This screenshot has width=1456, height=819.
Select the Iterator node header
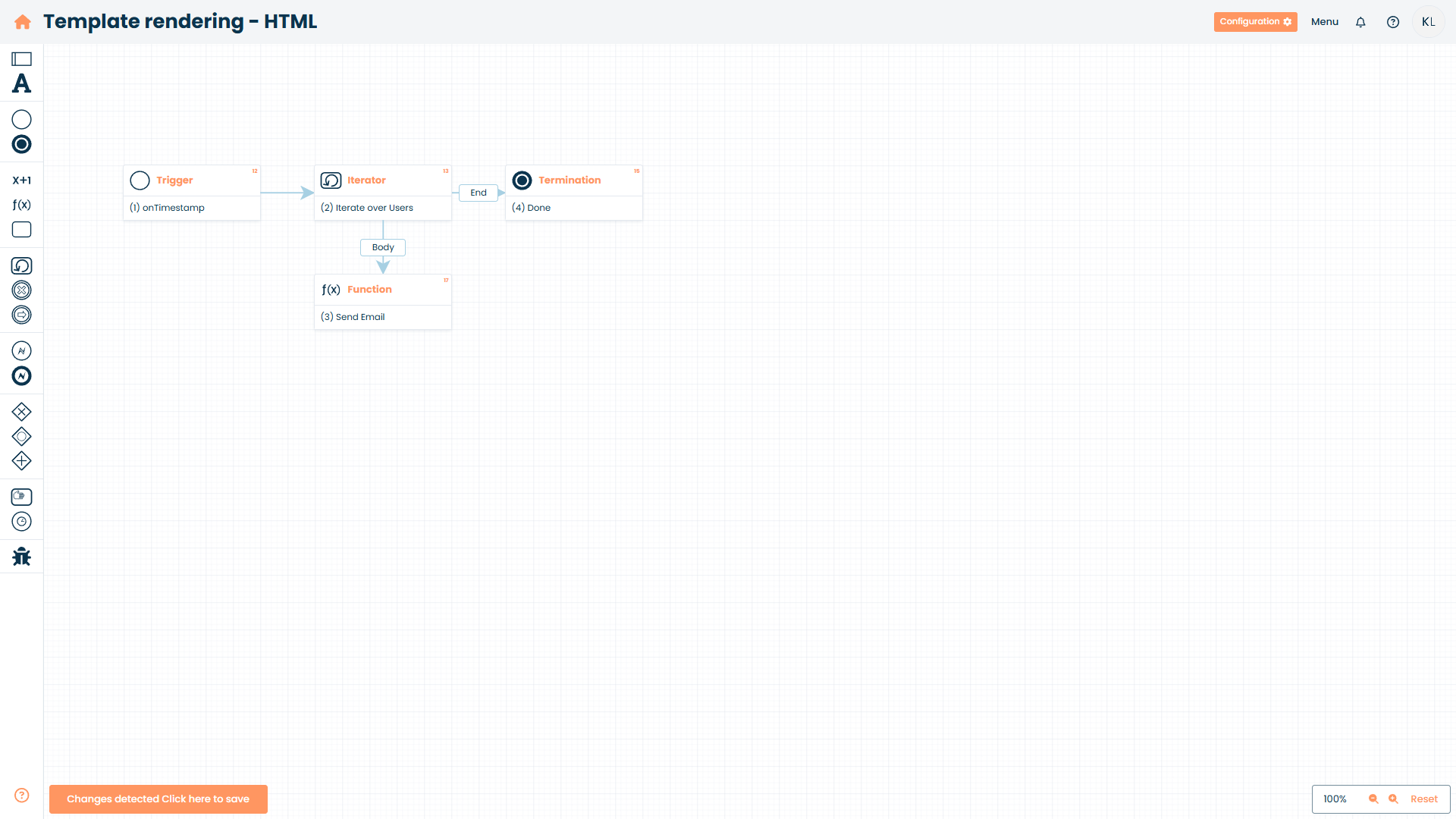(x=383, y=180)
